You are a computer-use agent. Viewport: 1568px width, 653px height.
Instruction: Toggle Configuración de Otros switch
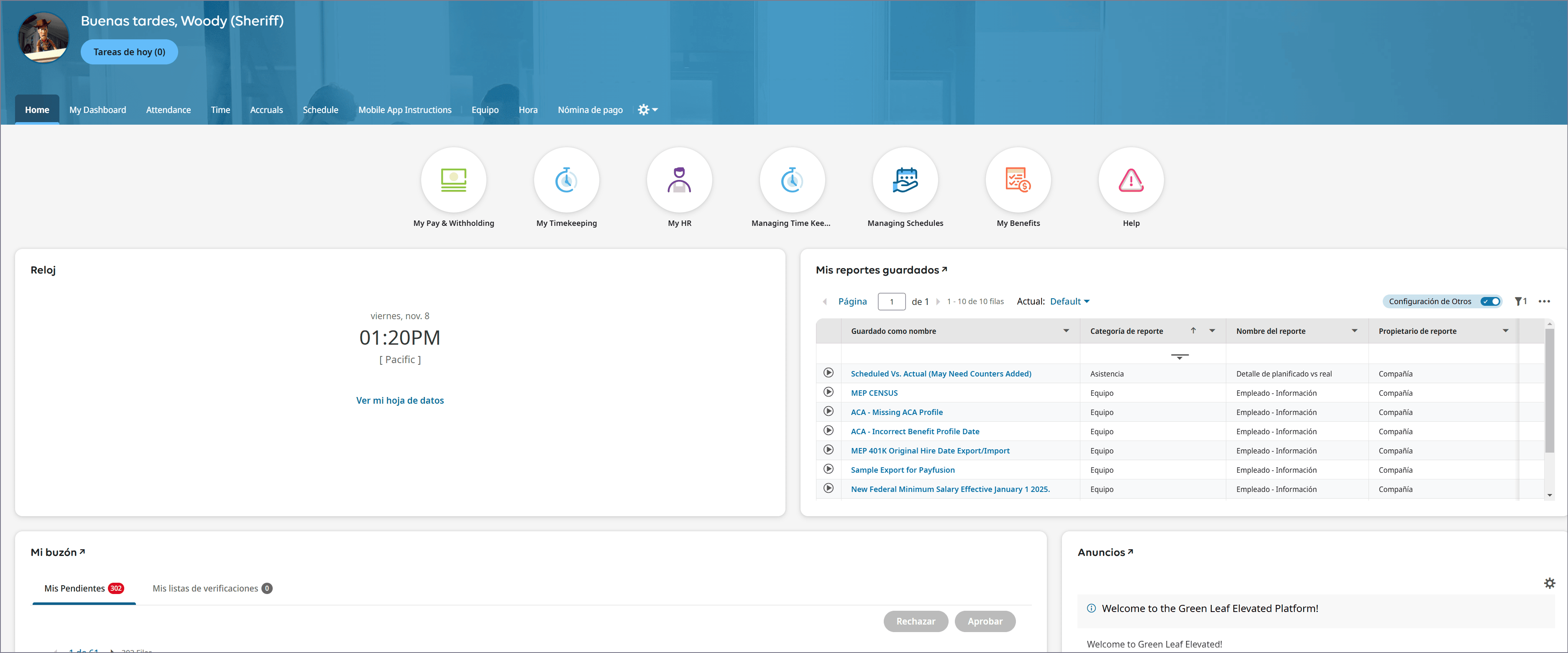pyautogui.click(x=1490, y=301)
